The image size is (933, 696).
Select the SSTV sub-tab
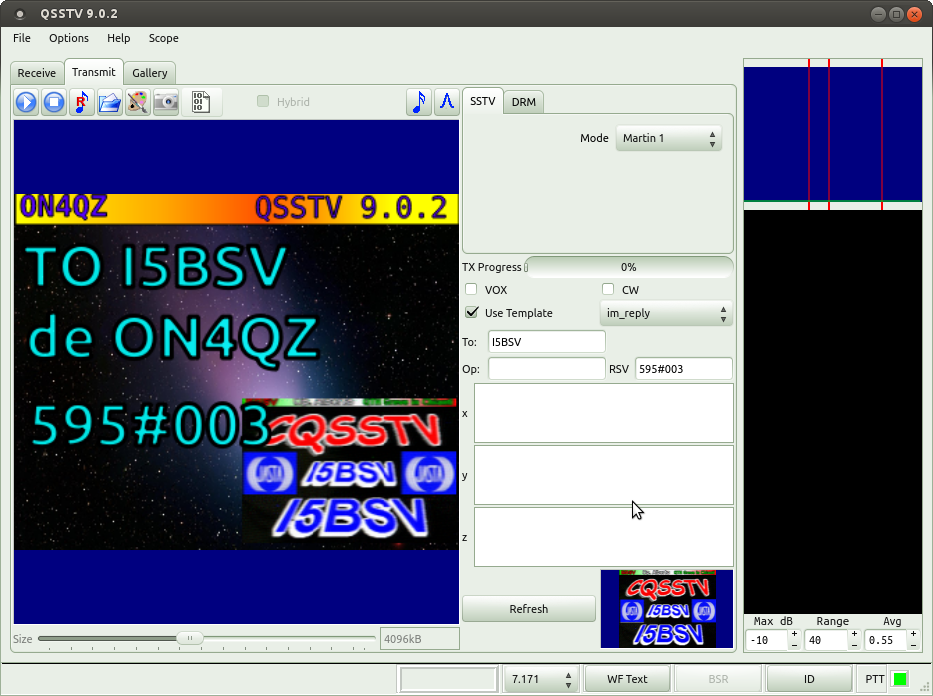point(483,101)
